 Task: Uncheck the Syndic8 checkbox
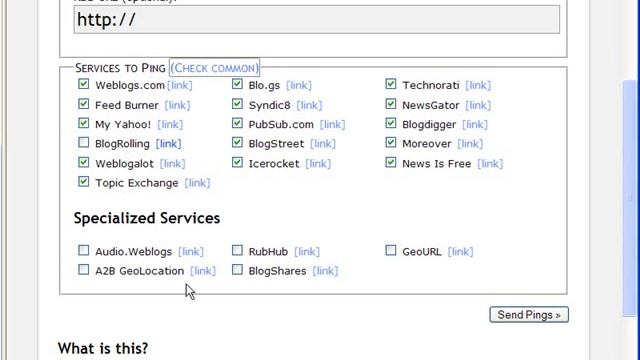[x=237, y=104]
